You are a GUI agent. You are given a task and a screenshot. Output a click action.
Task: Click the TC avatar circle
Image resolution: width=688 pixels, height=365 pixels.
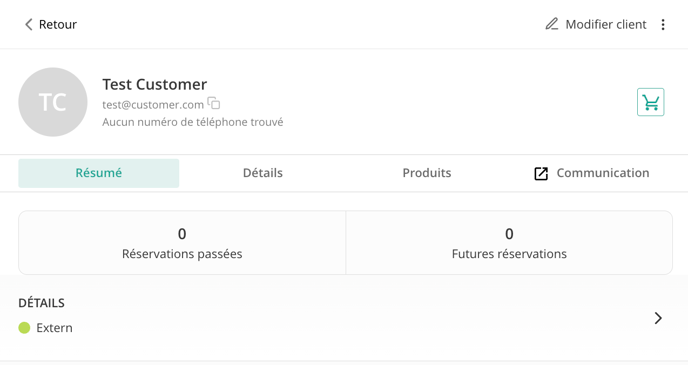53,102
